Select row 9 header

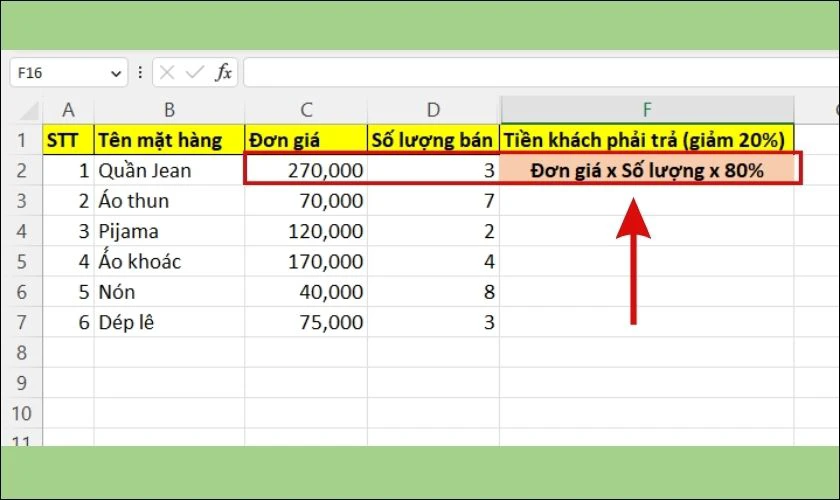[x=21, y=383]
